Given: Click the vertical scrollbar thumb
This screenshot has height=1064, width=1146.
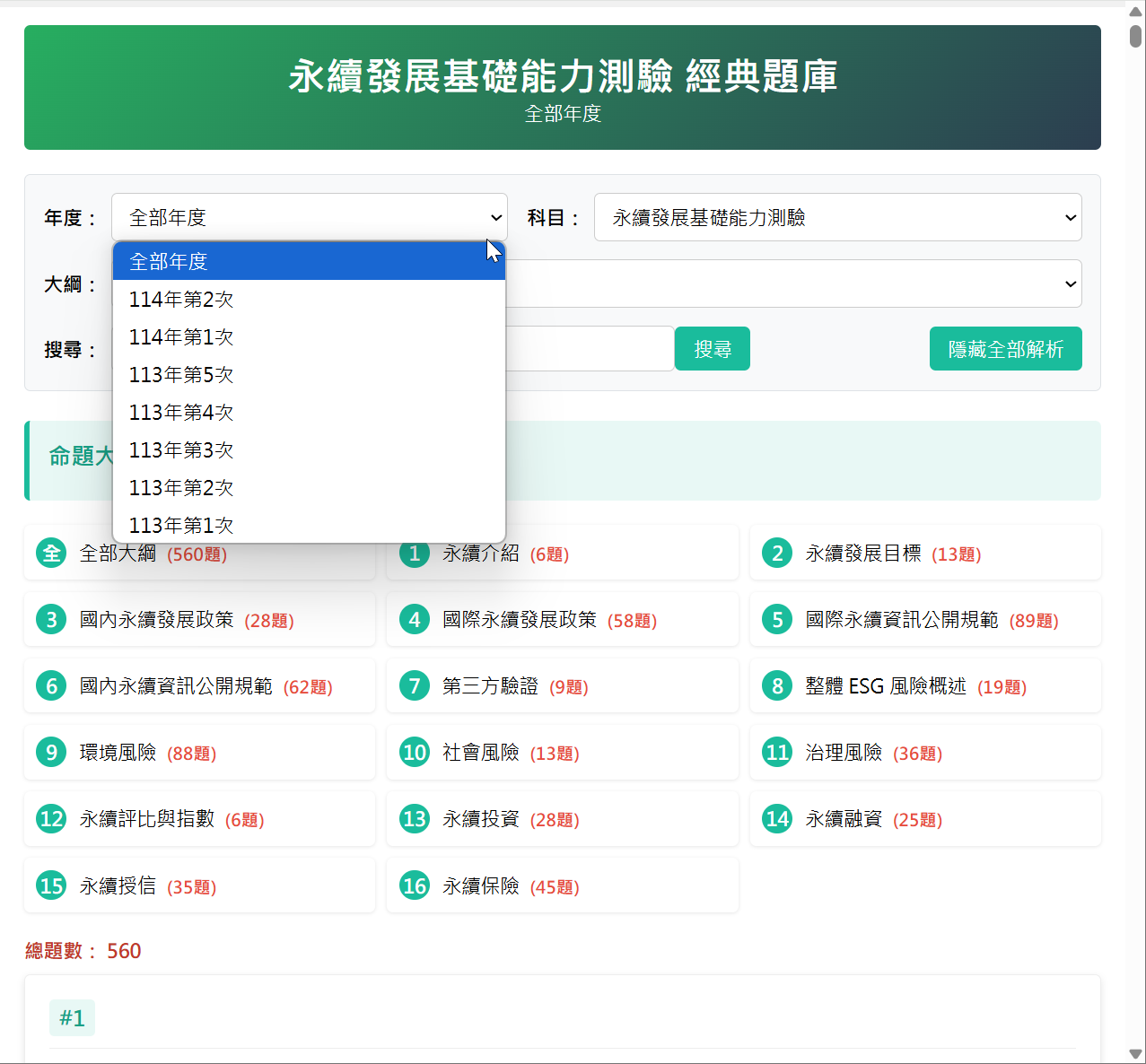Looking at the screenshot, I should [x=1135, y=36].
